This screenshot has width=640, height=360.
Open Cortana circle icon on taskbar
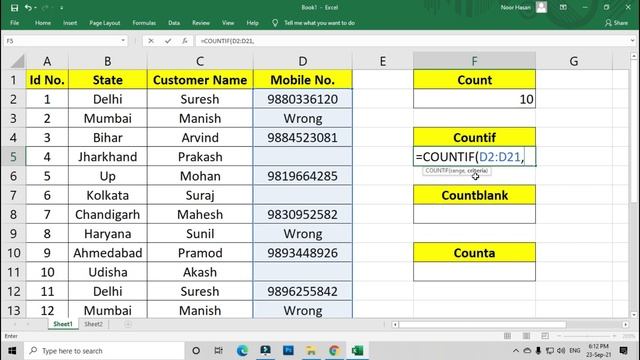[x=196, y=351]
